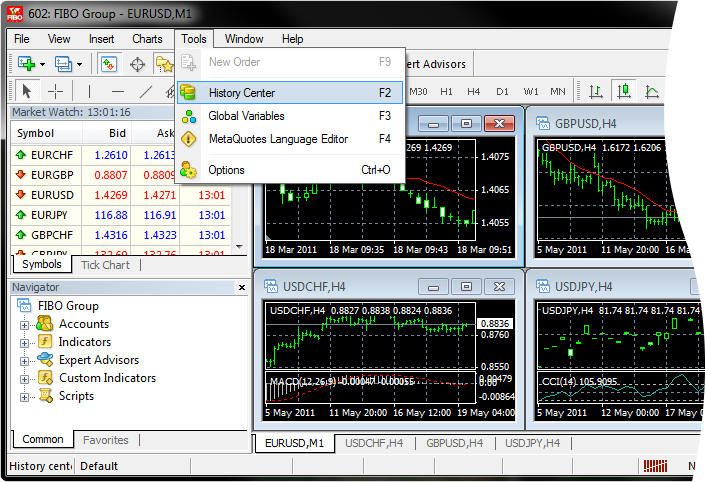Open the Tick Chart tab
Viewport: 705px width, 482px height.
pyautogui.click(x=105, y=265)
